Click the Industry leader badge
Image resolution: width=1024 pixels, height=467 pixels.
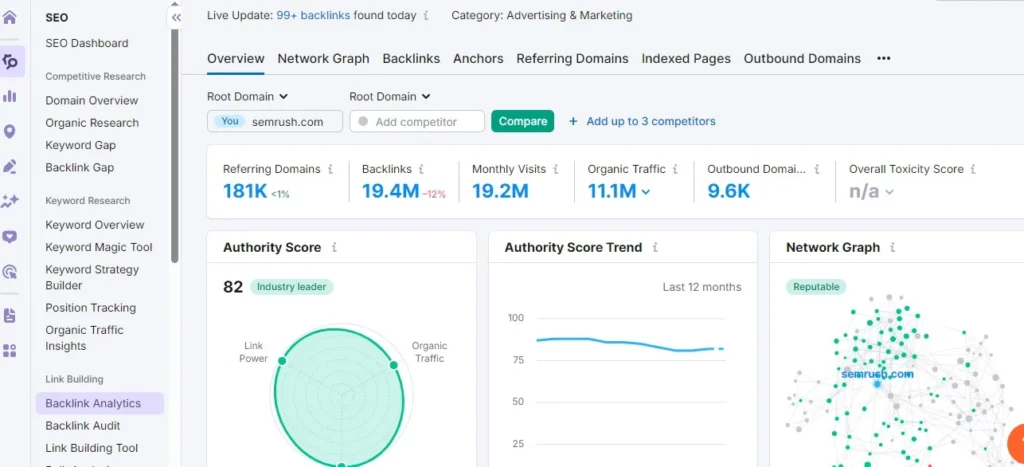291,287
